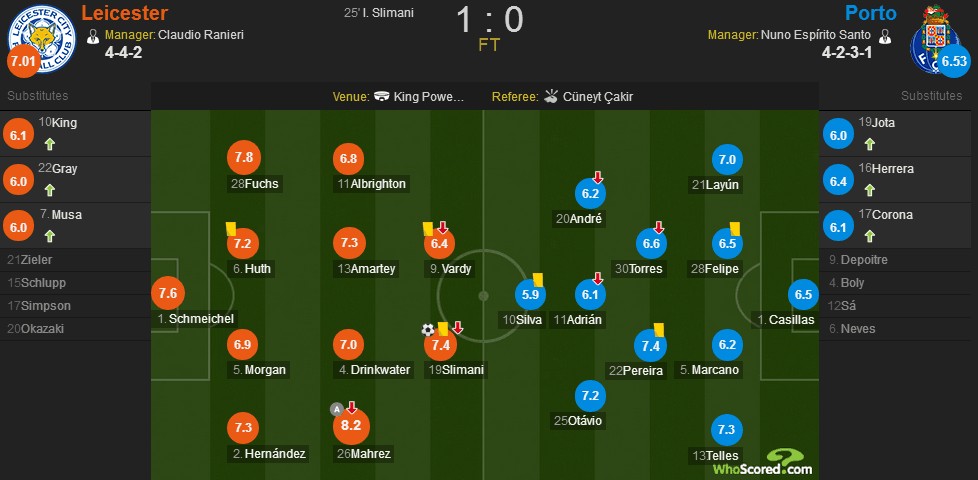Viewport: 978px width, 480px height.
Task: Open the Leicester team name link
Action: point(125,13)
